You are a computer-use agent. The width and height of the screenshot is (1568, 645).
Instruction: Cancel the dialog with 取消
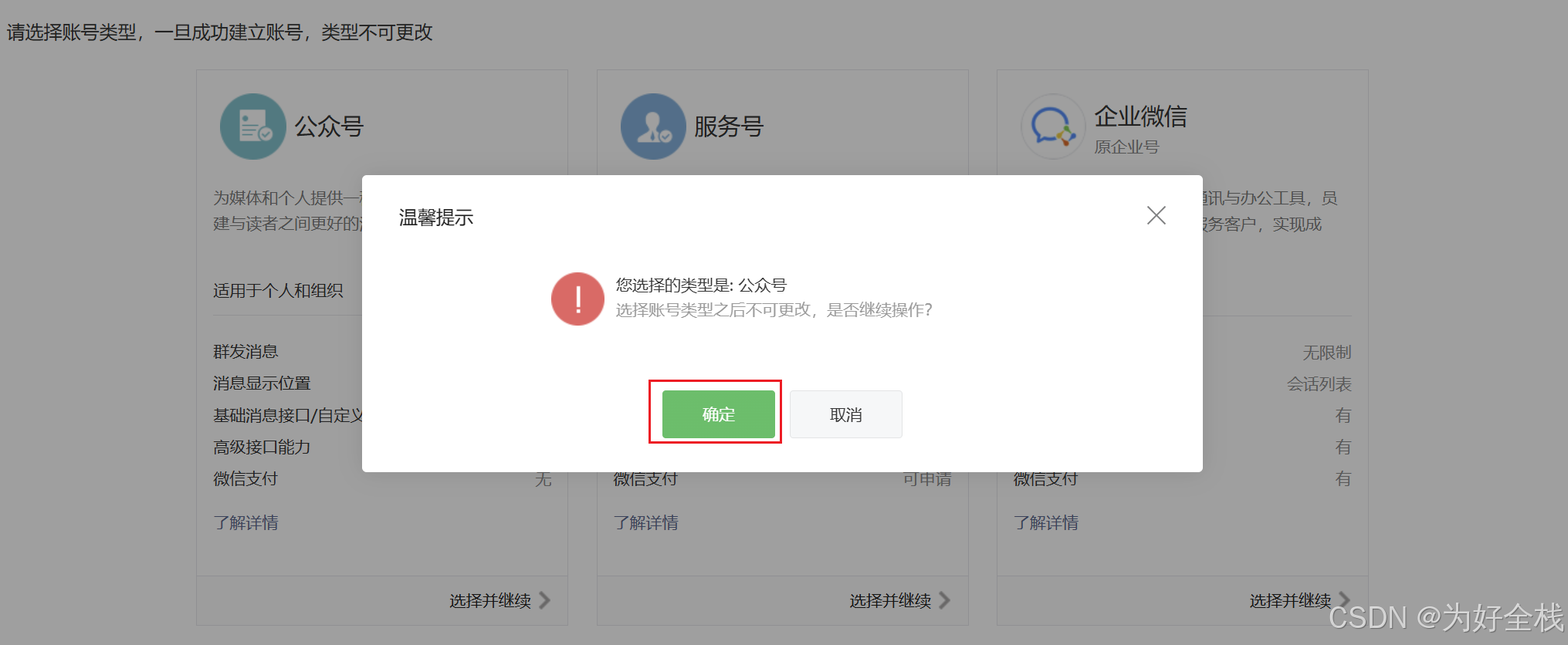845,414
